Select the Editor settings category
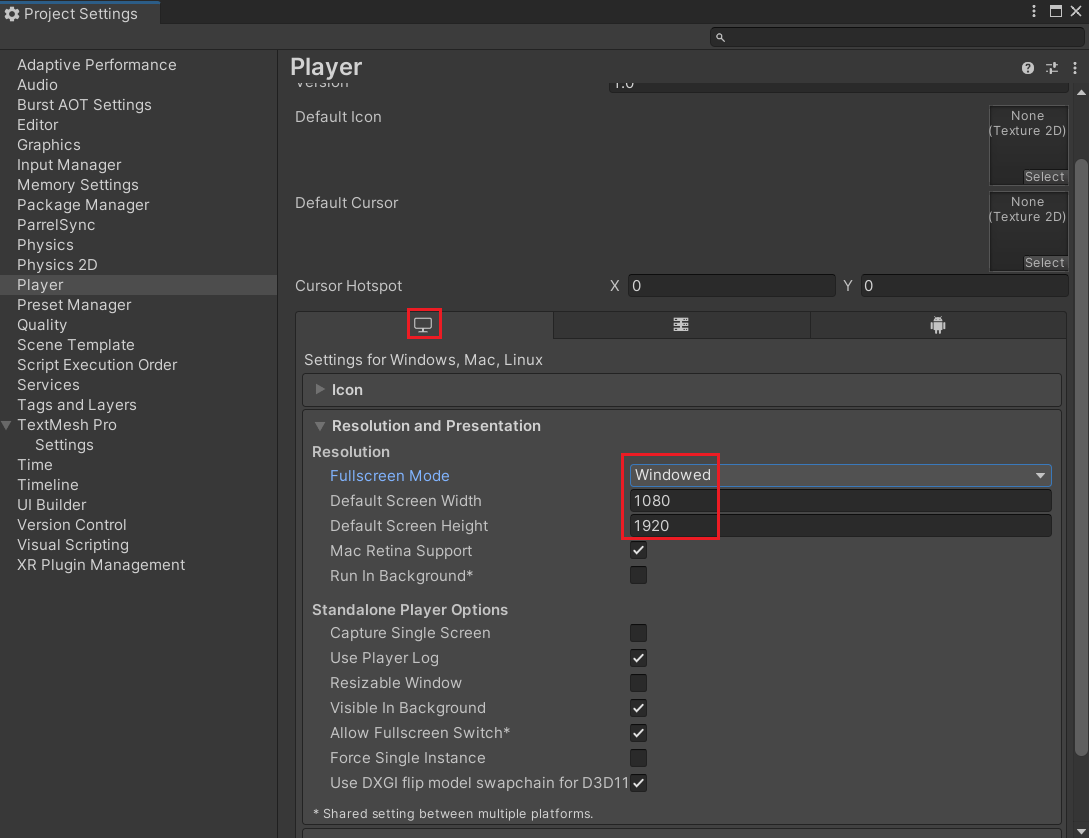The width and height of the screenshot is (1089, 838). [38, 125]
